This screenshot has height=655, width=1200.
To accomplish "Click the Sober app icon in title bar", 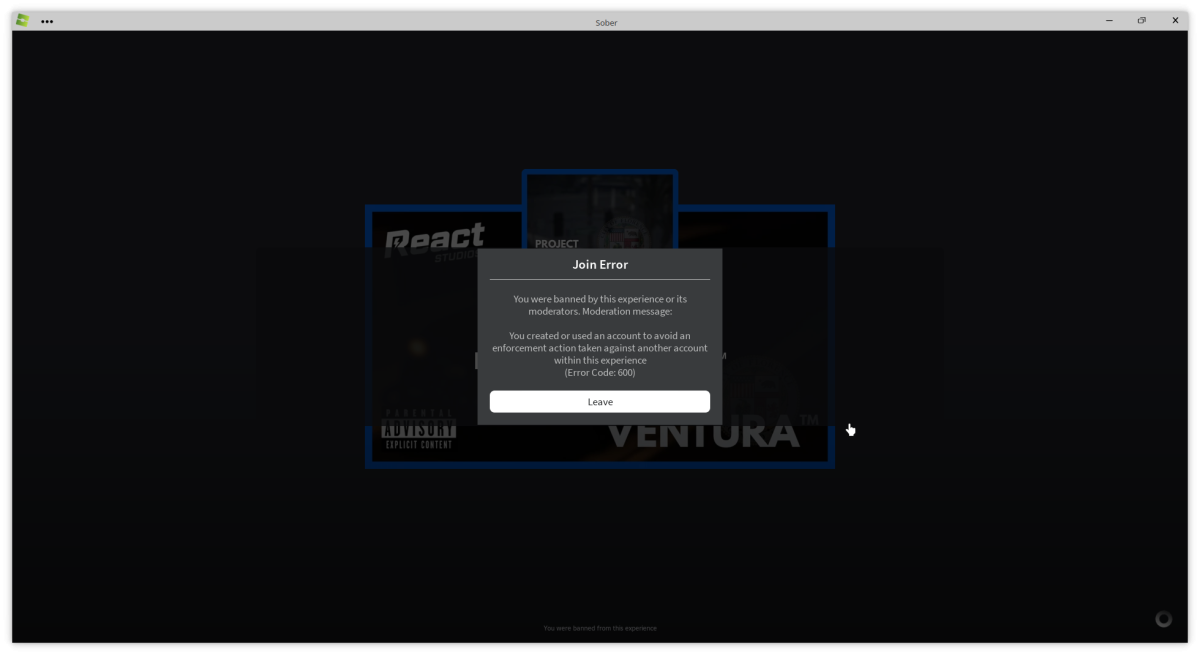I will point(22,20).
